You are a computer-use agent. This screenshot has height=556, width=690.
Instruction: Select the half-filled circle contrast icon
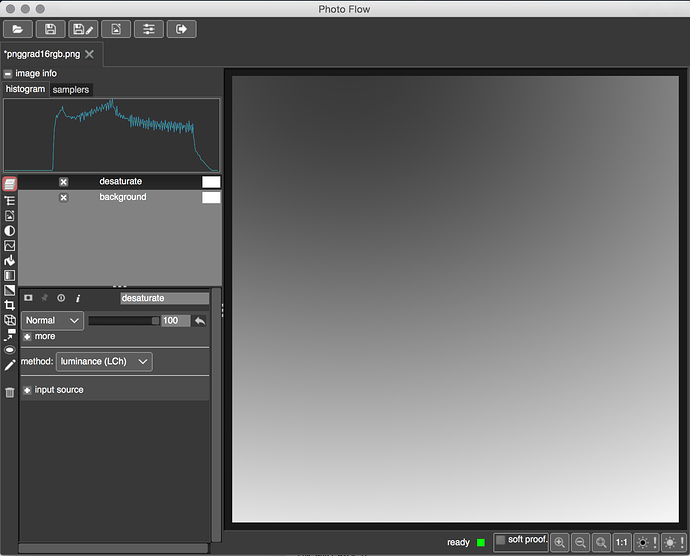click(x=10, y=231)
